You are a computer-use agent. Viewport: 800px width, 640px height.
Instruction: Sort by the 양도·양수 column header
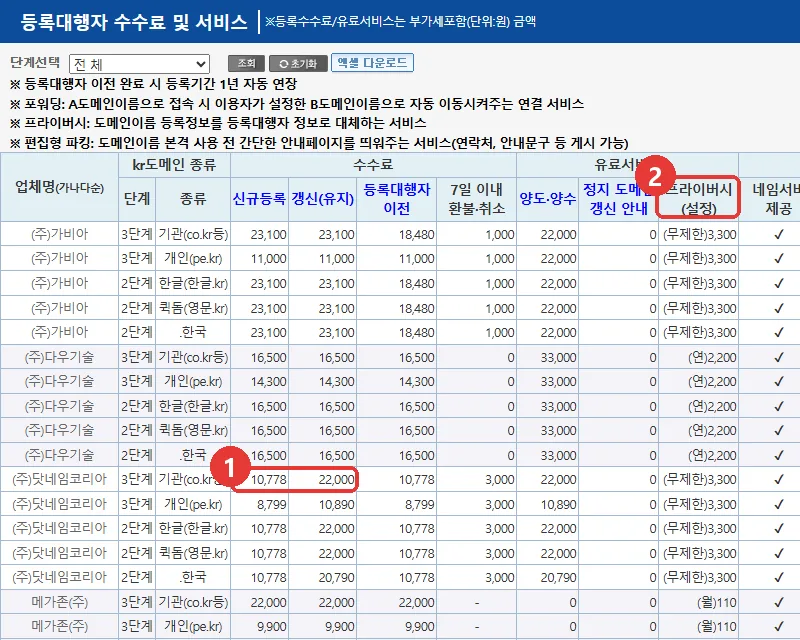547,199
